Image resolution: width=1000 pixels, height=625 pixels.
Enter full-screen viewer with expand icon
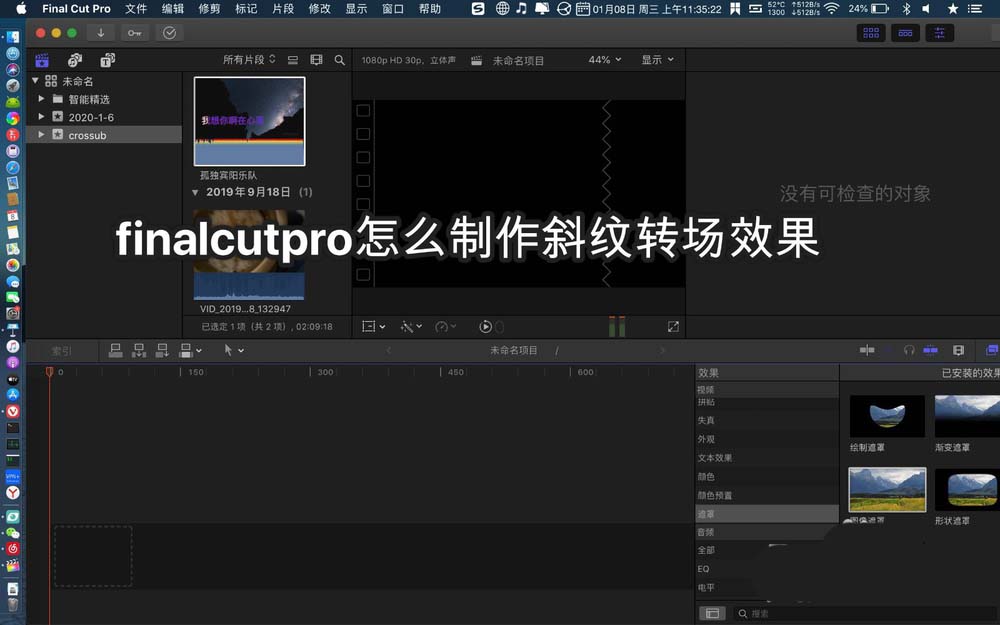click(673, 327)
